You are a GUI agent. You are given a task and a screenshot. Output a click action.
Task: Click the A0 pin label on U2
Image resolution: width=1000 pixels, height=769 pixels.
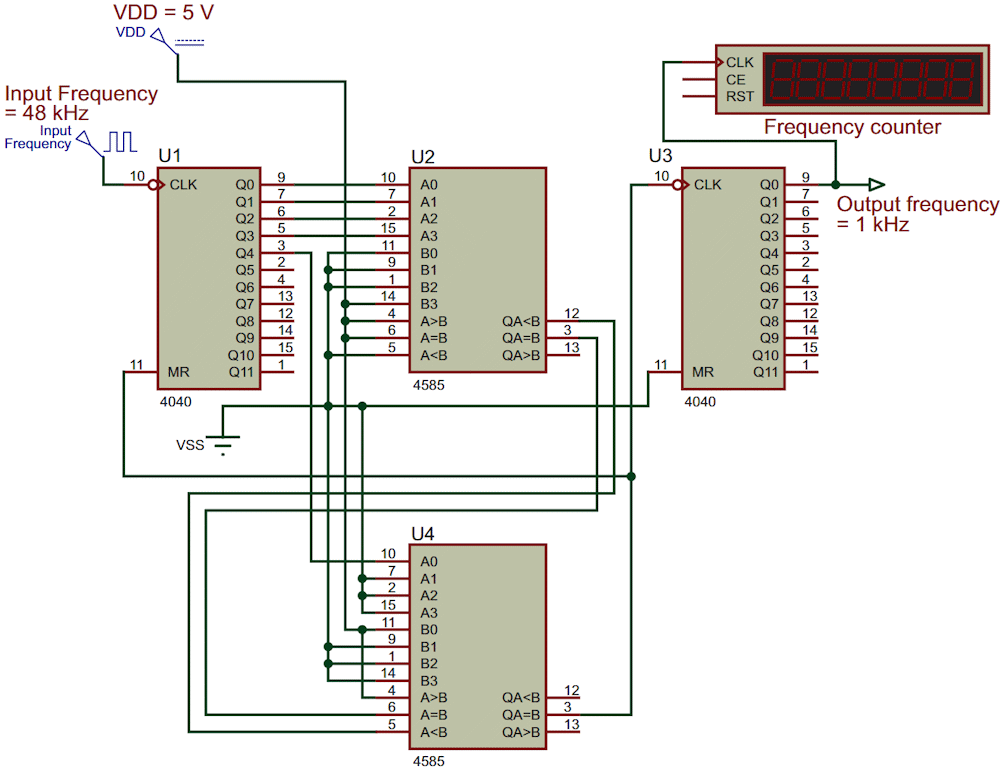tap(429, 185)
